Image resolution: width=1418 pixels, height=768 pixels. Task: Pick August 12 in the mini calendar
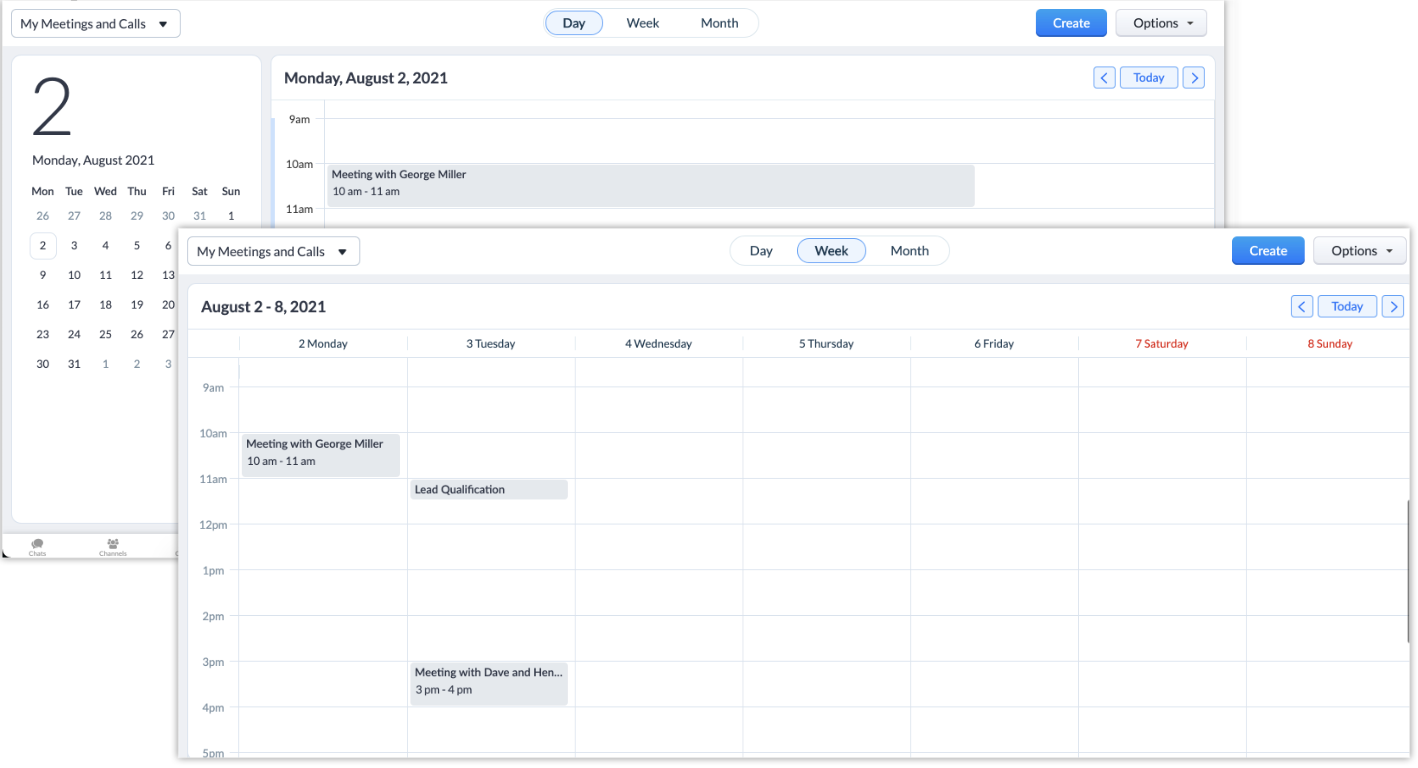137,275
